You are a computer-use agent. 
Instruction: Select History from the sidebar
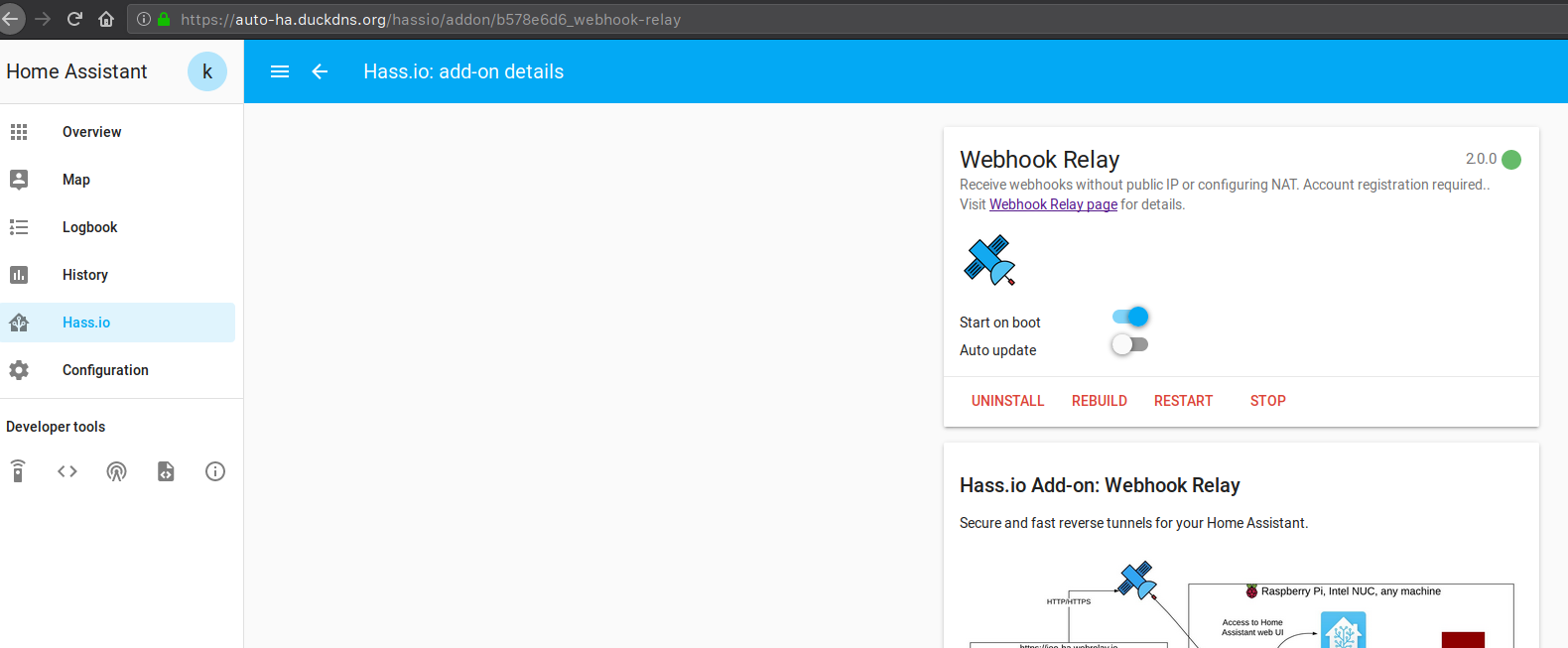point(85,275)
